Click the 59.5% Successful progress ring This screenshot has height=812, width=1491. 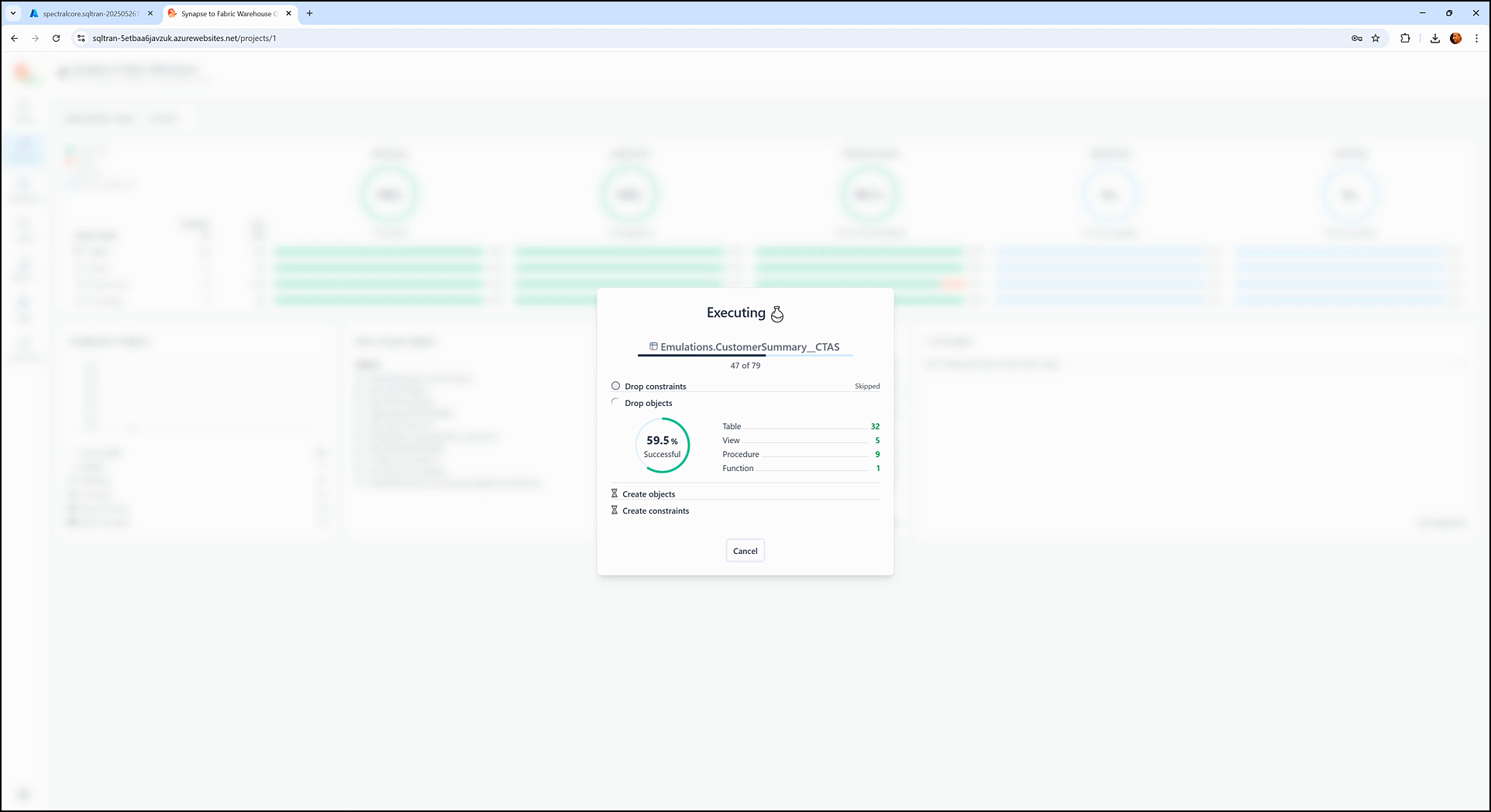(x=663, y=446)
